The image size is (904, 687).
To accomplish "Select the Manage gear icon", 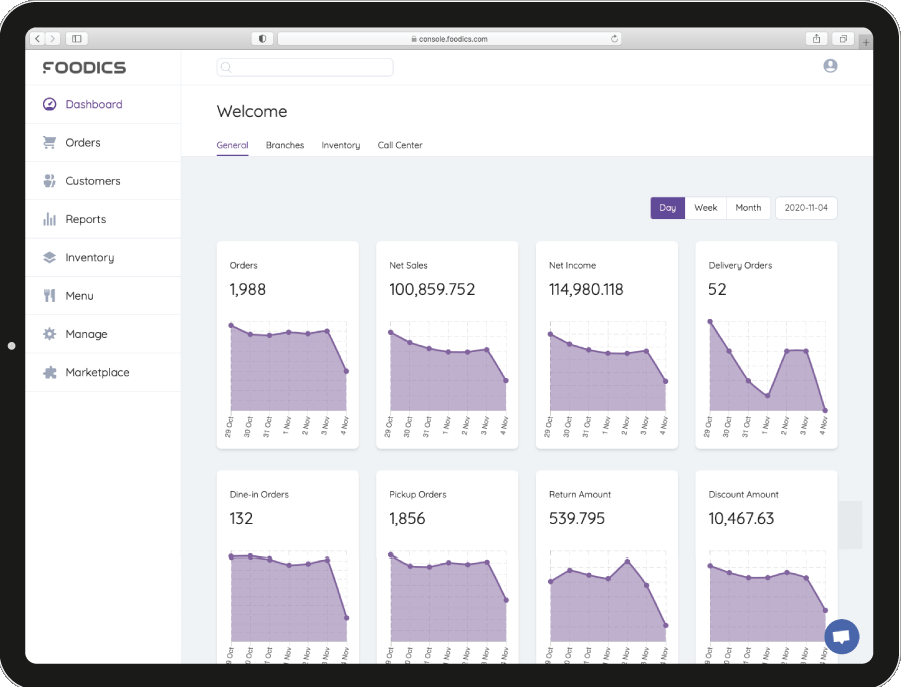I will point(49,334).
